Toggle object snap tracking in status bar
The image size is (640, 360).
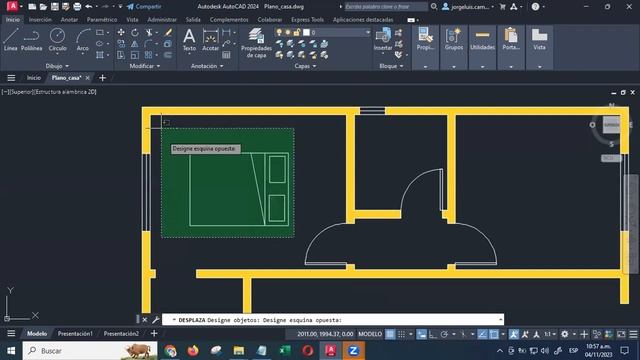click(x=482, y=334)
